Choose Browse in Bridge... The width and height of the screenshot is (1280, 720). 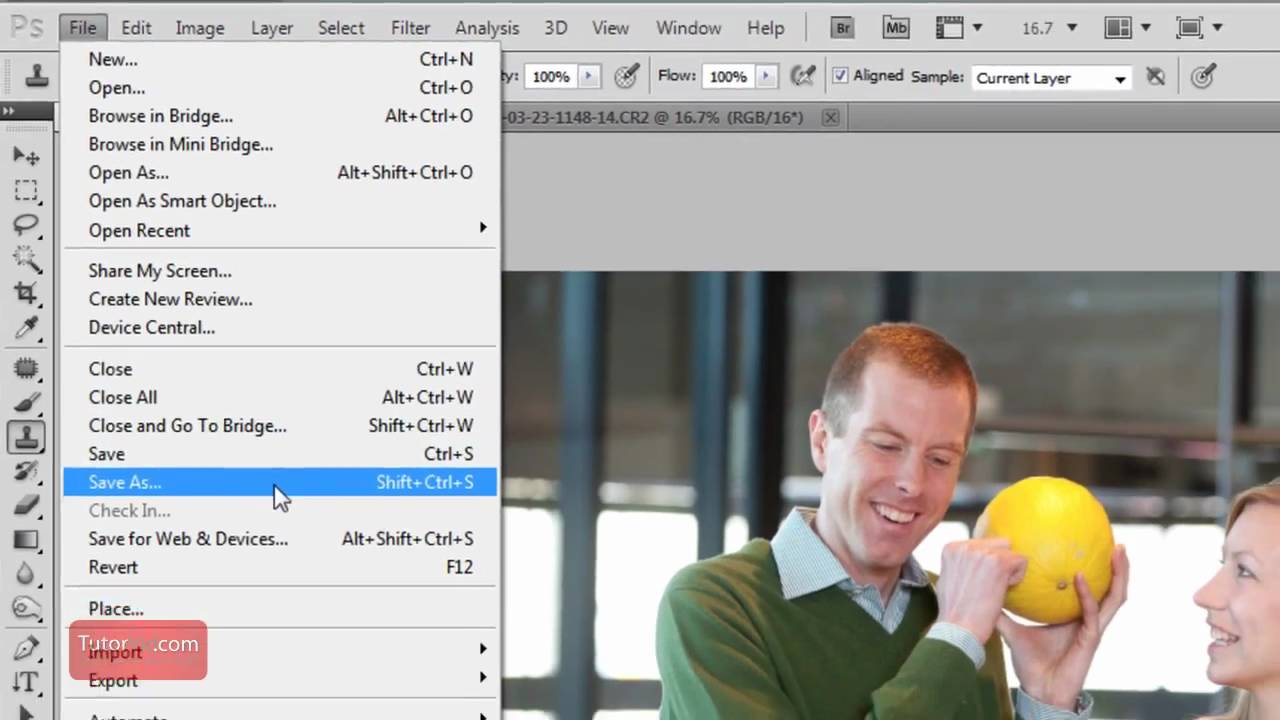point(279,116)
